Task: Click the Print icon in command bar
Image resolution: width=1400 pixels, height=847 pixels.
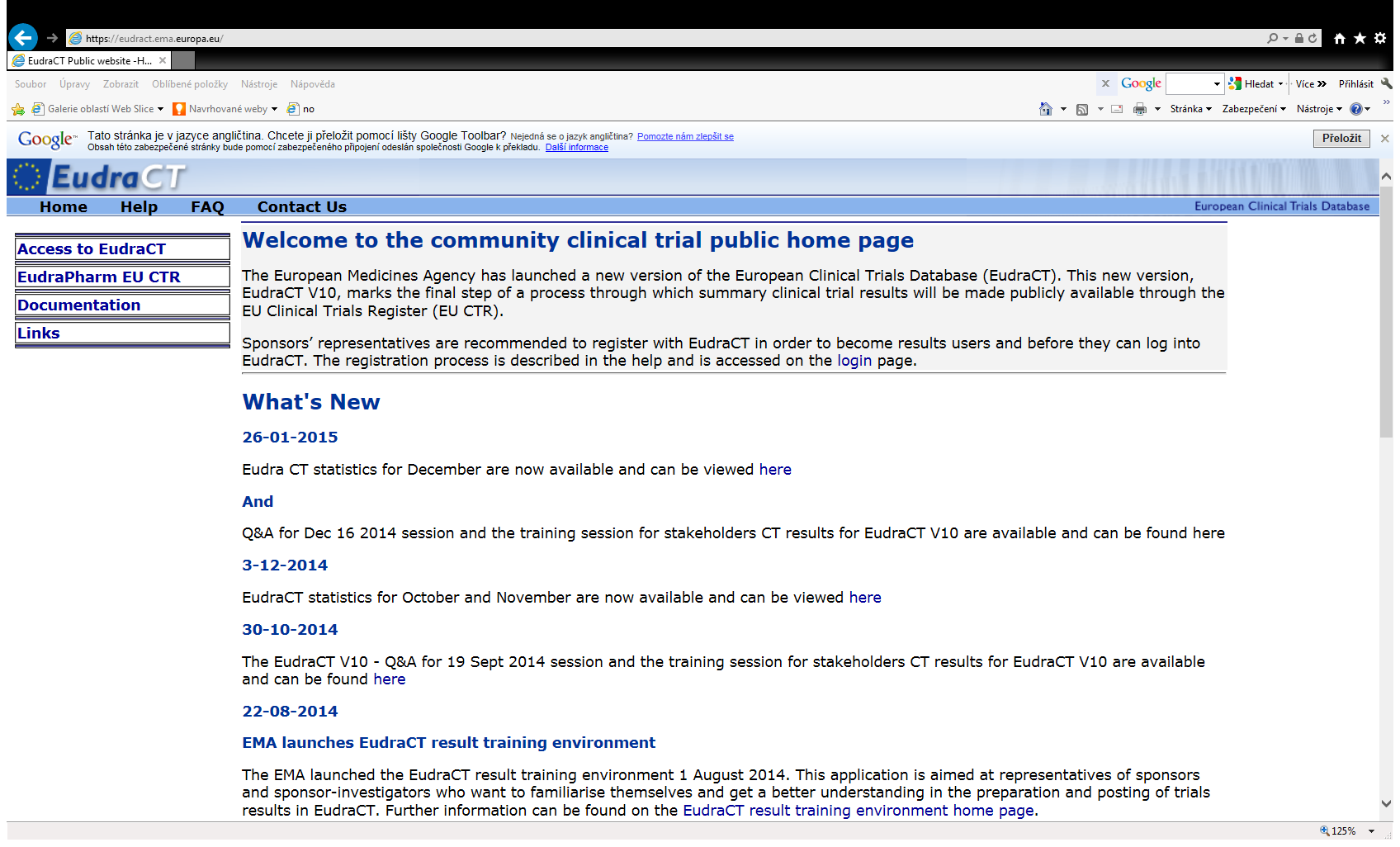Action: 1140,109
